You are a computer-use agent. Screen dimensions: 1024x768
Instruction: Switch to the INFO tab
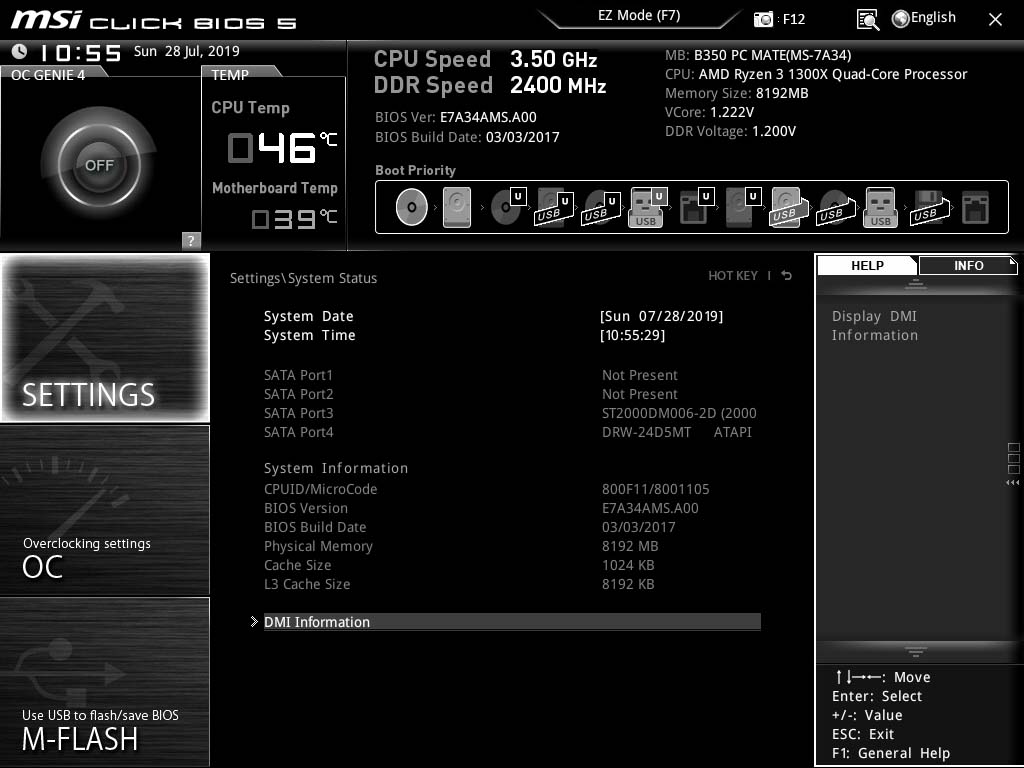pos(968,265)
